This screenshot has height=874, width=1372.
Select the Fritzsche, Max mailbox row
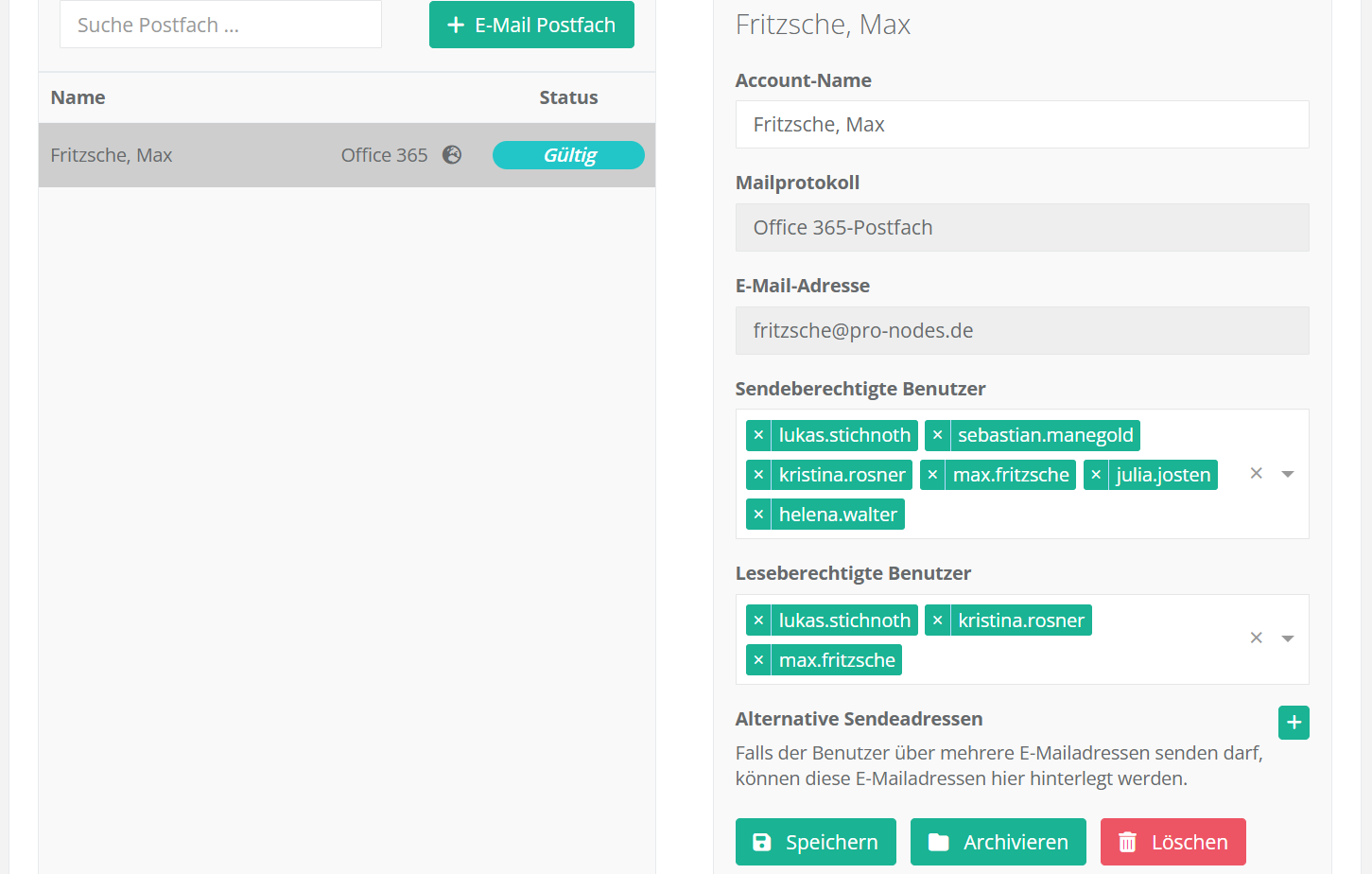(189, 155)
